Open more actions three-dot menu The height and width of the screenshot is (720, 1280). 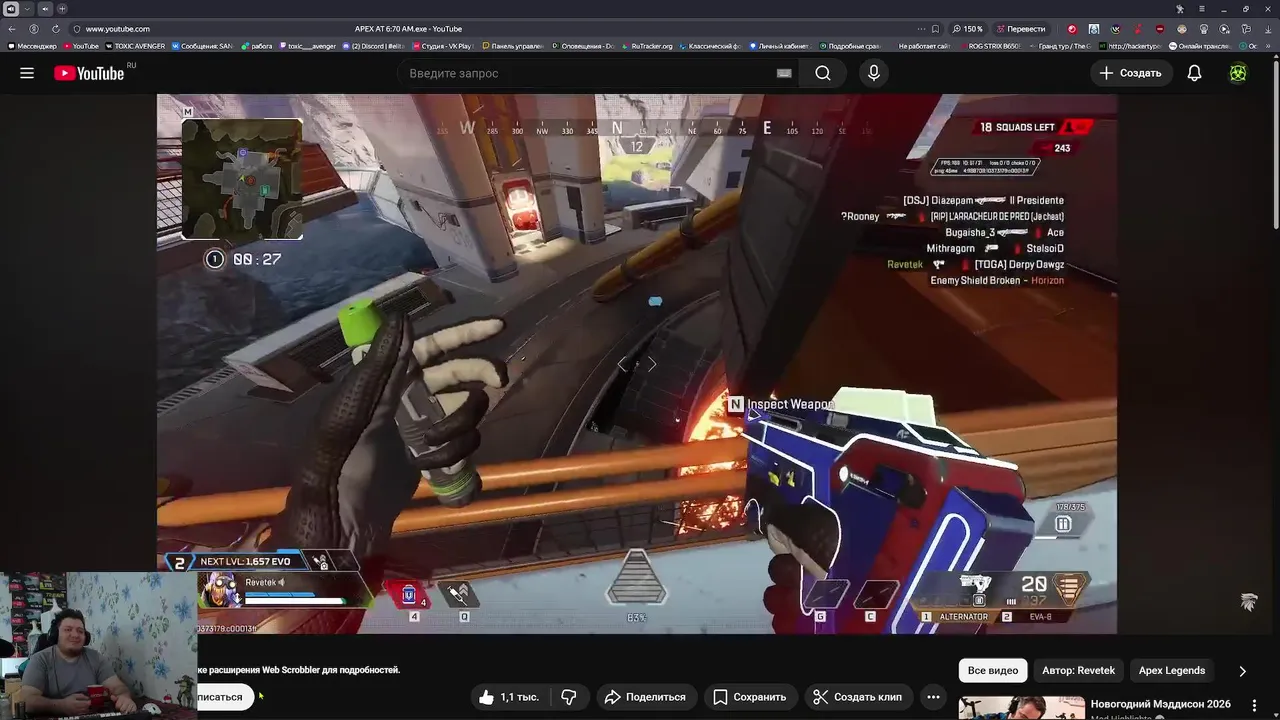933,697
